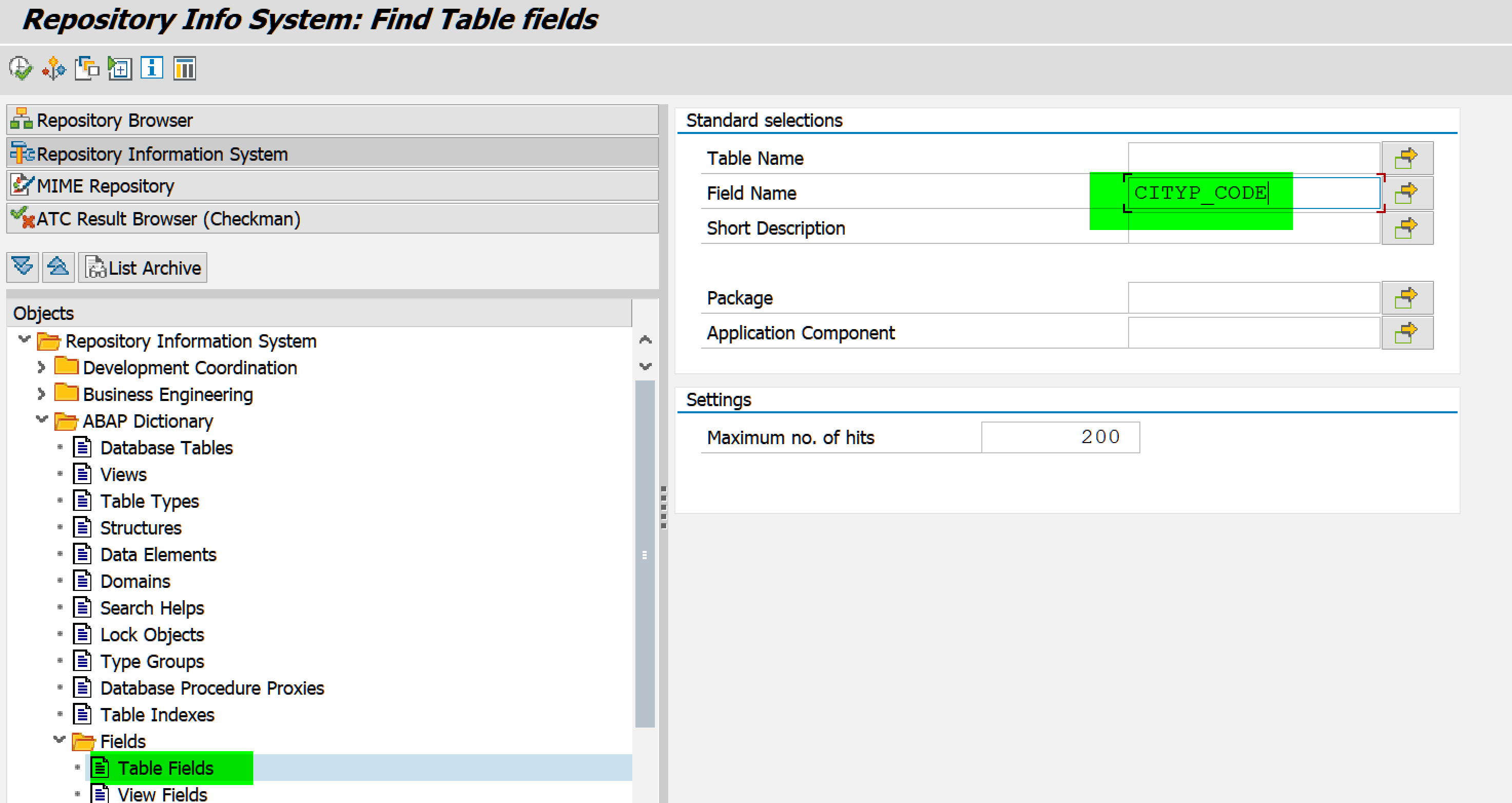Click the Maximum no. of hits field
Screen dimensions: 1512x803
1059,437
